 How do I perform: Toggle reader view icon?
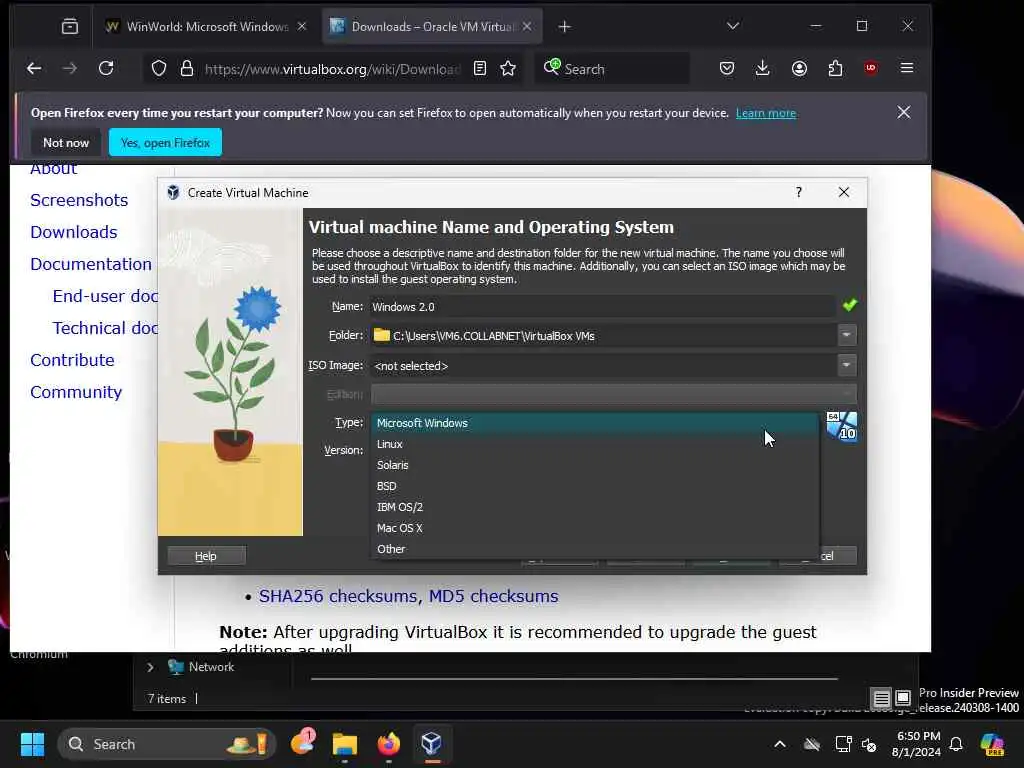[480, 69]
